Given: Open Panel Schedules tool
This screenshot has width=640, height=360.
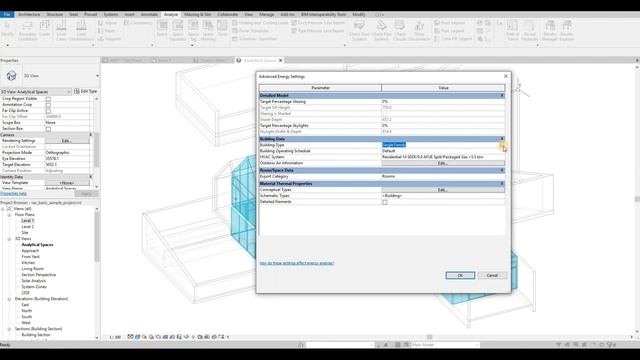Looking at the screenshot, I should tap(250, 31).
